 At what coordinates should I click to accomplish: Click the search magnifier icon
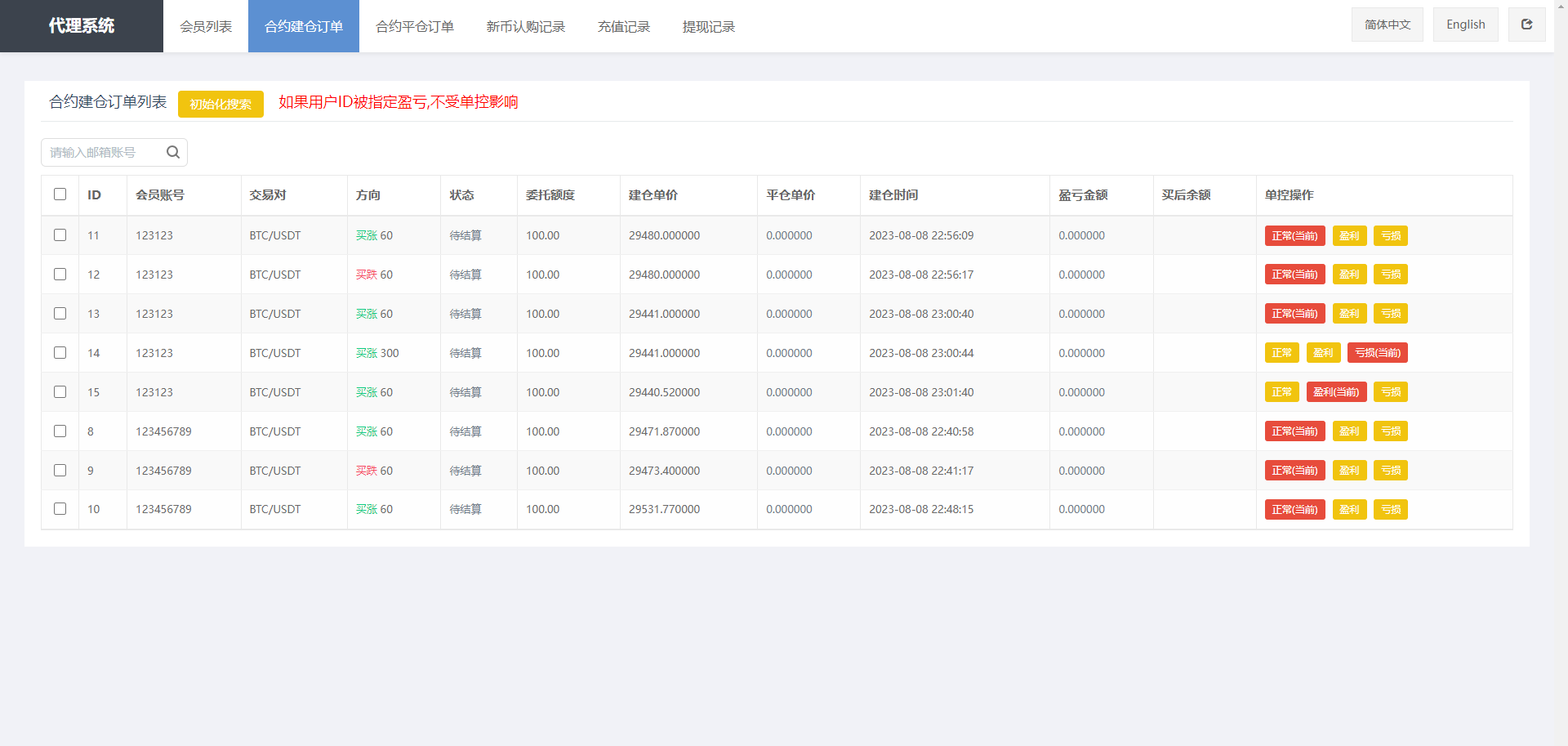(x=172, y=152)
